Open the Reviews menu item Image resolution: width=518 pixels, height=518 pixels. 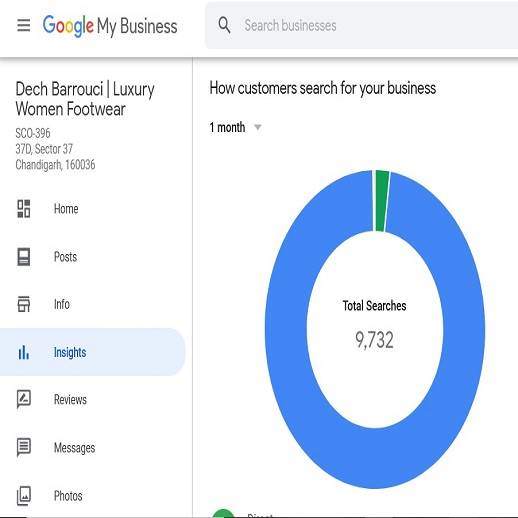point(70,399)
